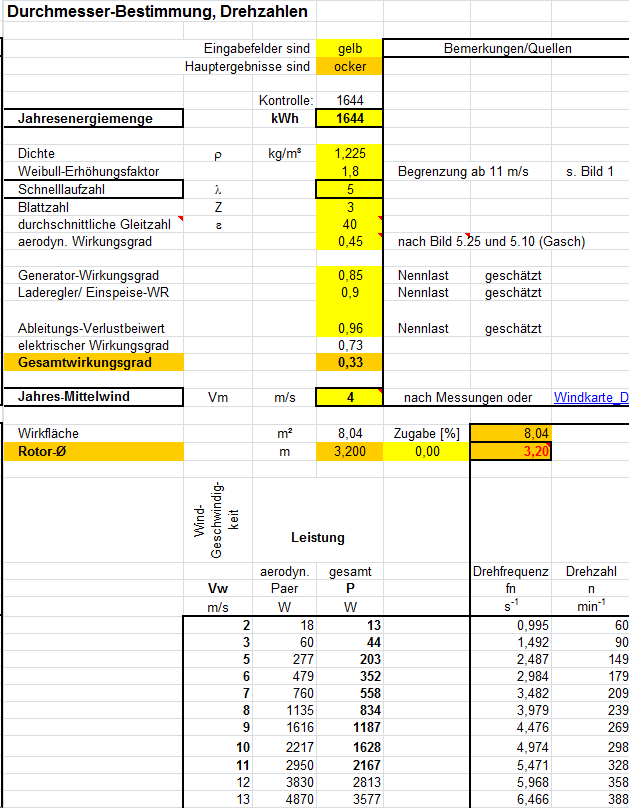Select the Blattzahl value cell showing 3

[349, 207]
